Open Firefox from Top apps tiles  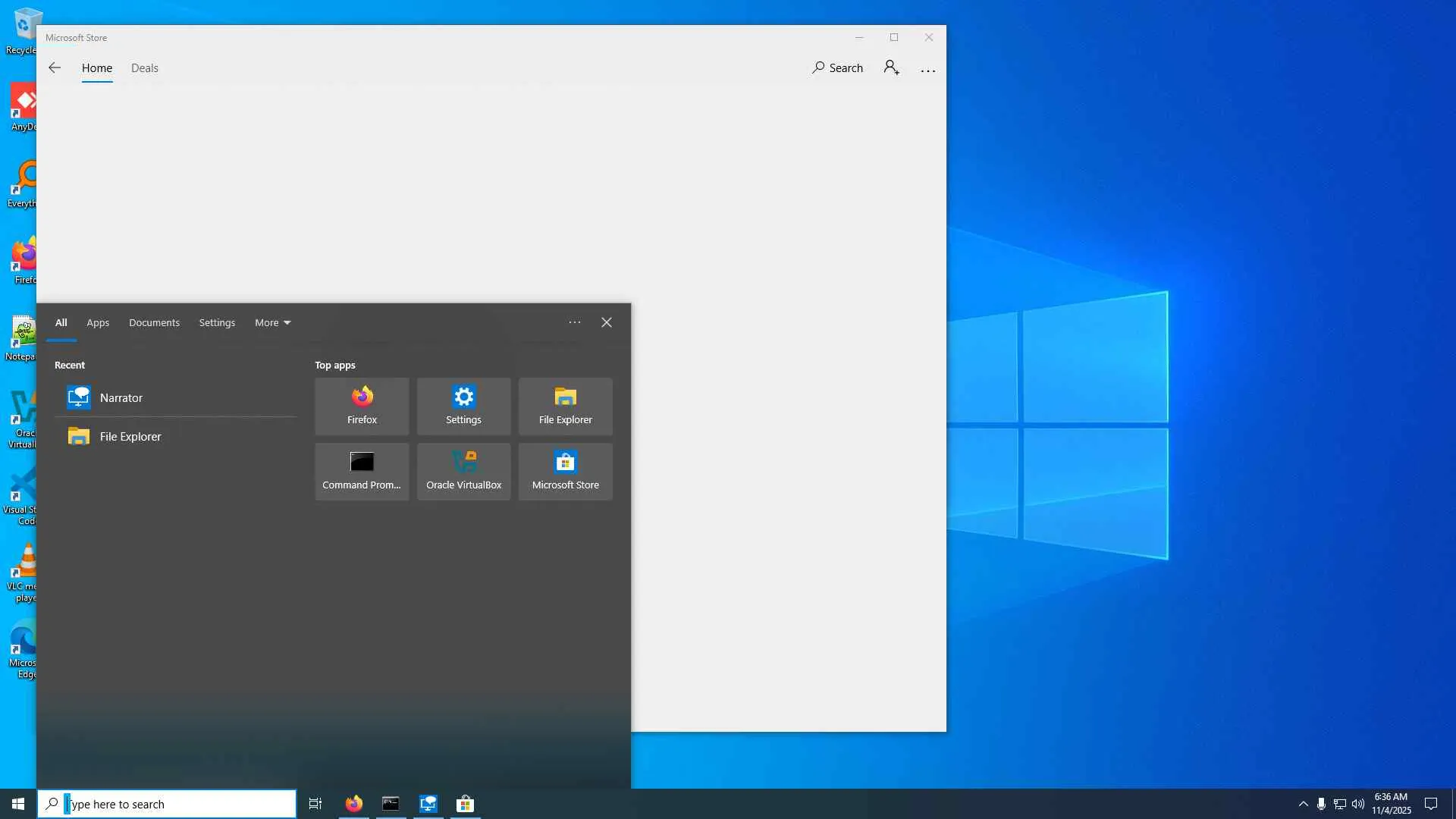[x=362, y=406]
